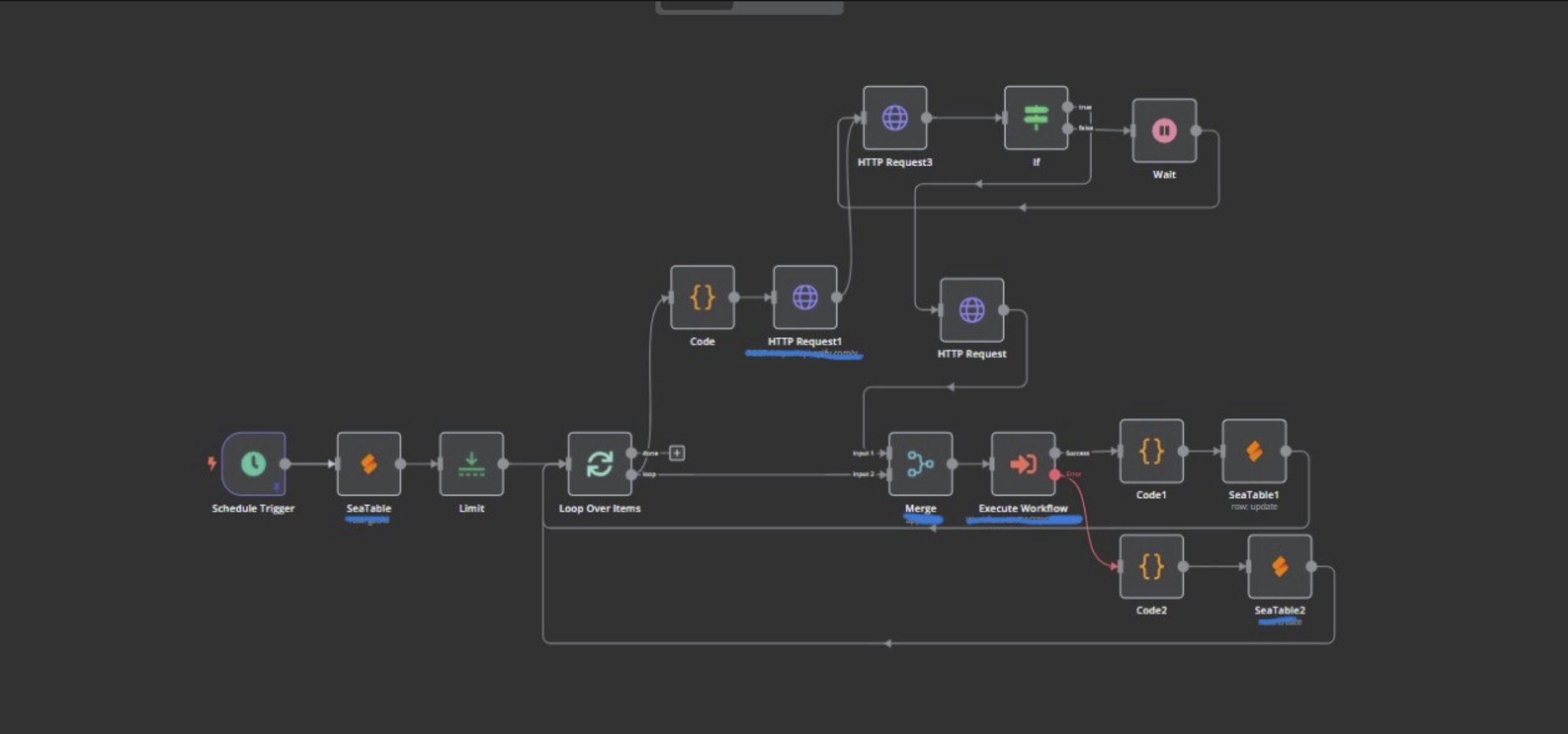Select the Code2 node

tap(1151, 566)
